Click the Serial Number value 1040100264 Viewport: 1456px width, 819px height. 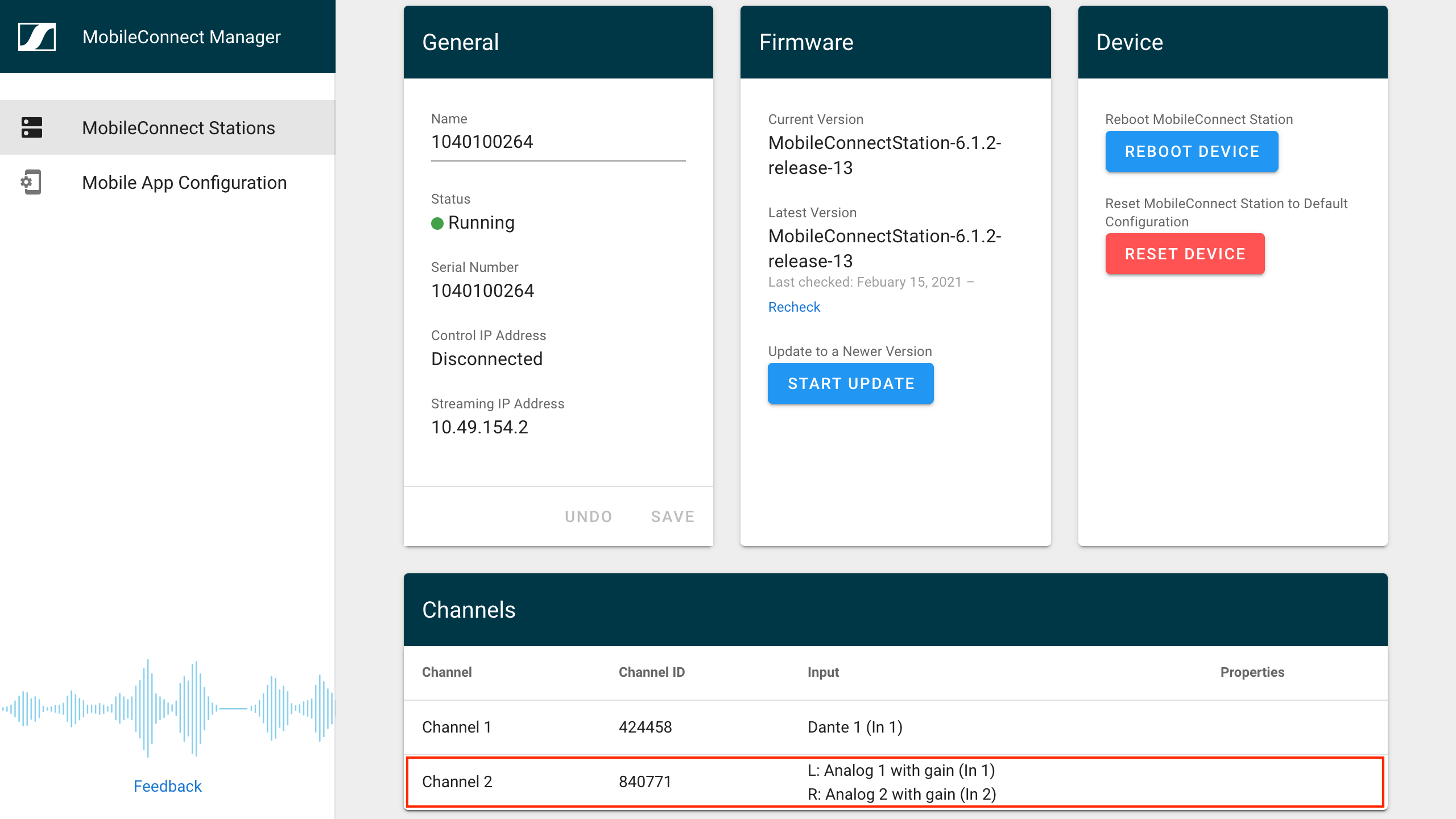coord(482,291)
